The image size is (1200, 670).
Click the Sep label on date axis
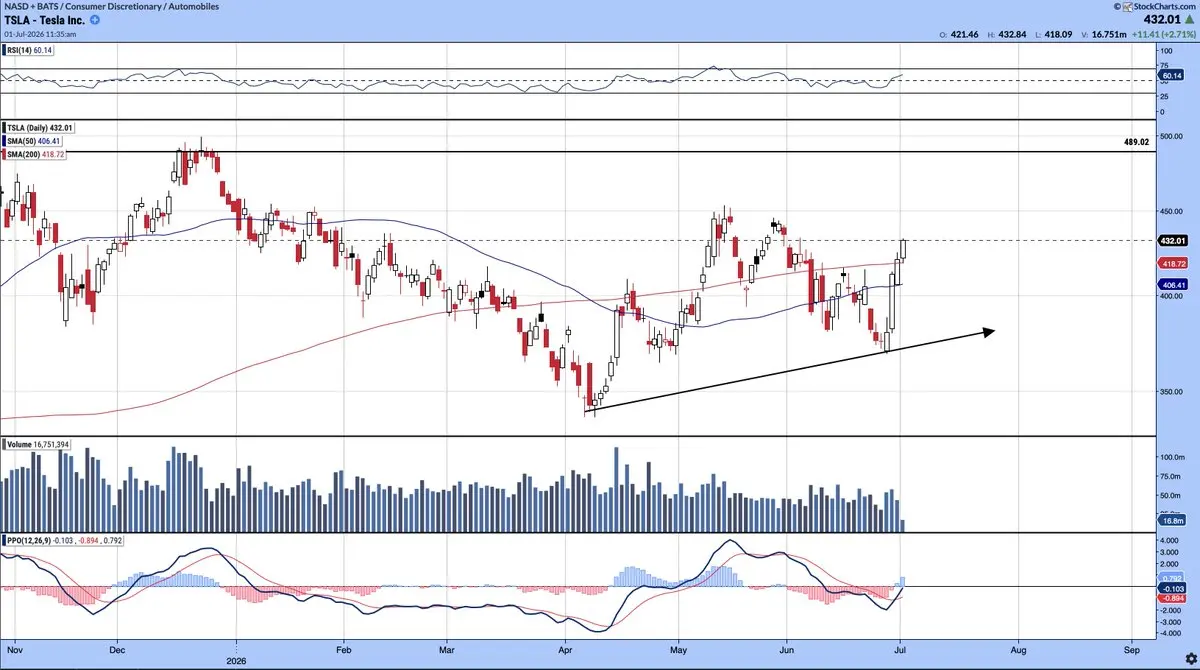tap(1132, 651)
